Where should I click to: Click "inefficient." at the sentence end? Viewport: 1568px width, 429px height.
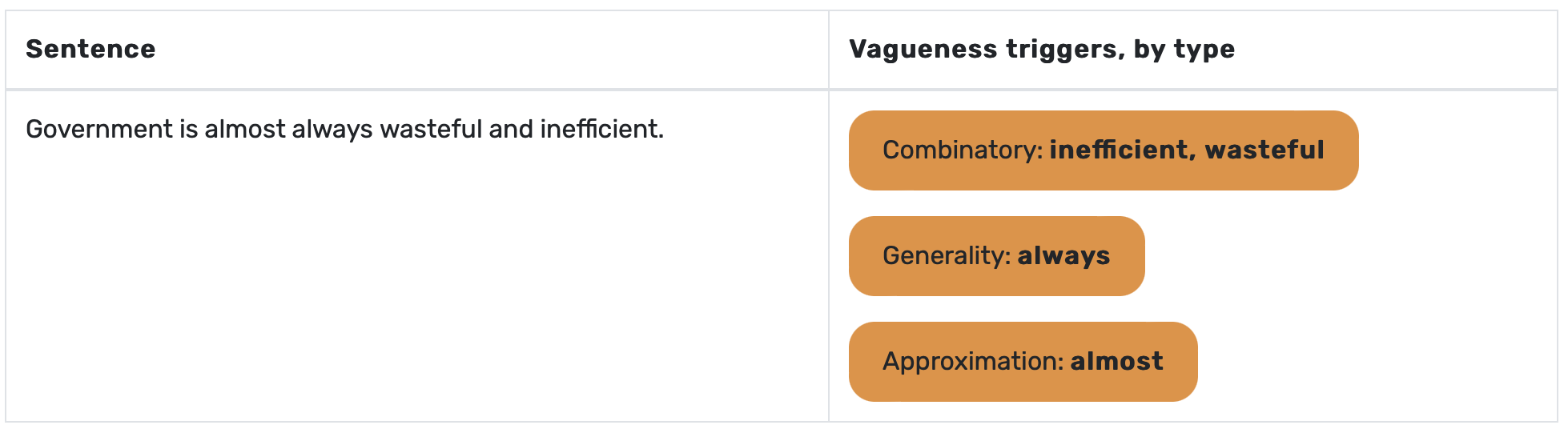click(601, 129)
